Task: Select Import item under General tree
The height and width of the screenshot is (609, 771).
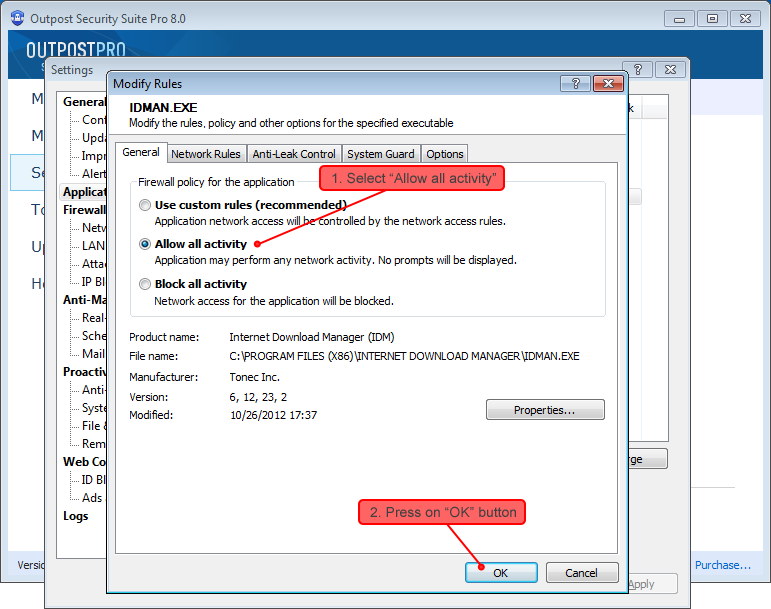Action: 93,156
